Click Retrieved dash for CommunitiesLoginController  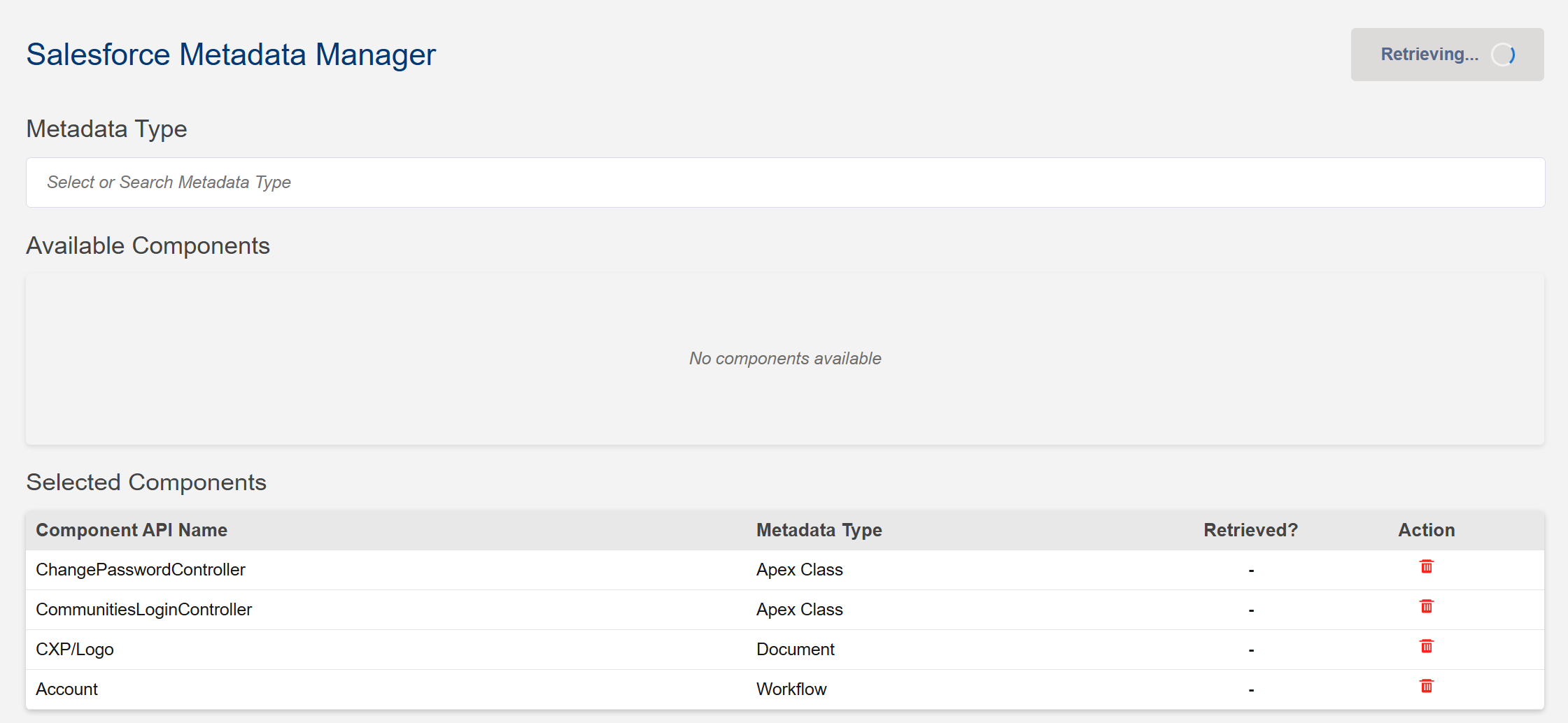click(1251, 610)
